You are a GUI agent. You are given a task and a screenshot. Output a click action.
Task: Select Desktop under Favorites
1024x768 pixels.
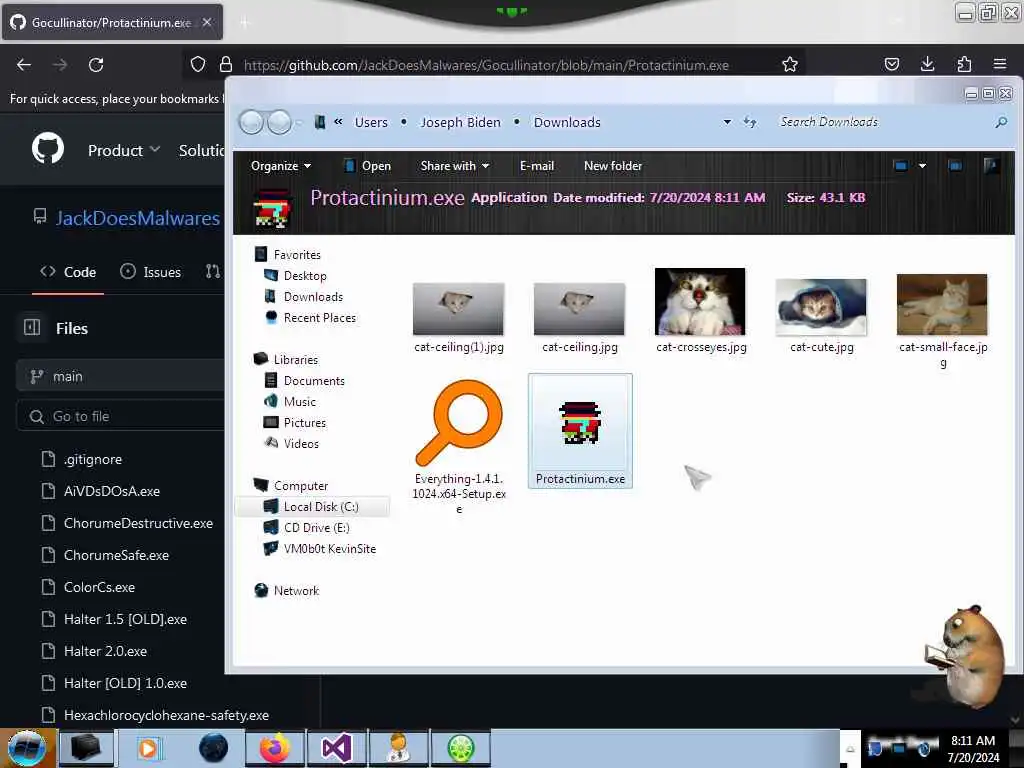[305, 276]
